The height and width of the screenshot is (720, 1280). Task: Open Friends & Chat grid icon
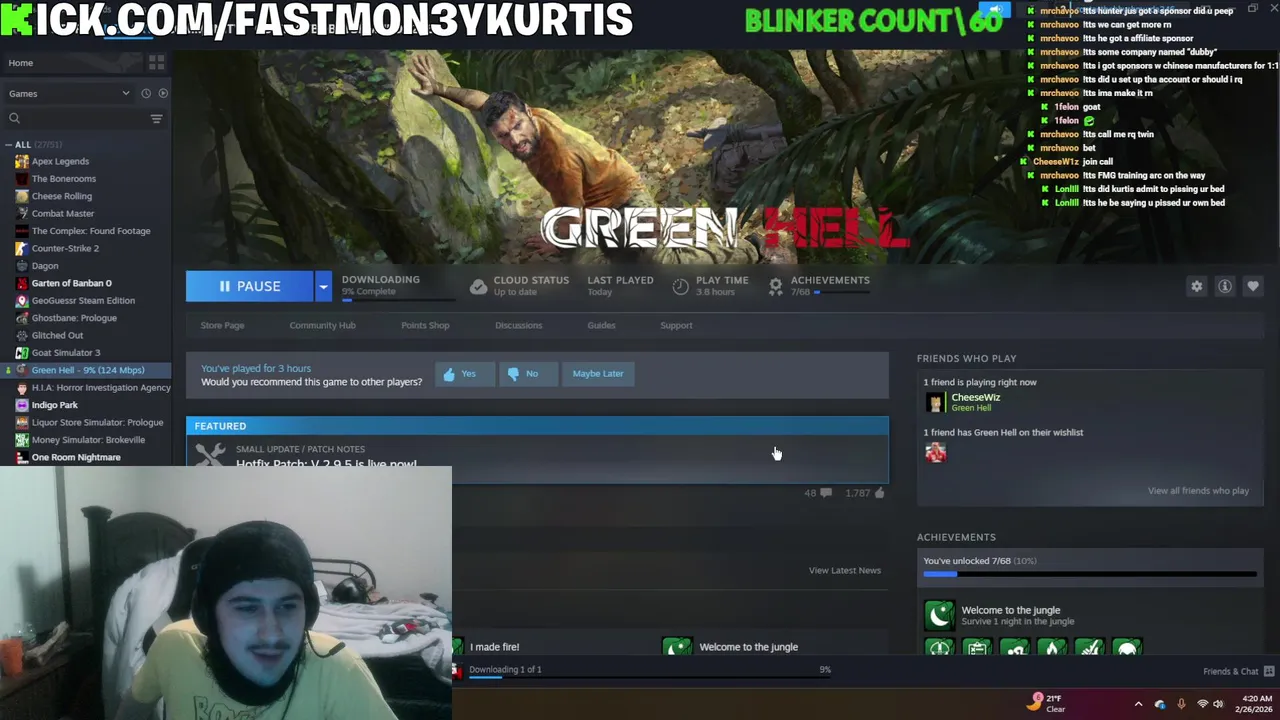pos(1269,671)
